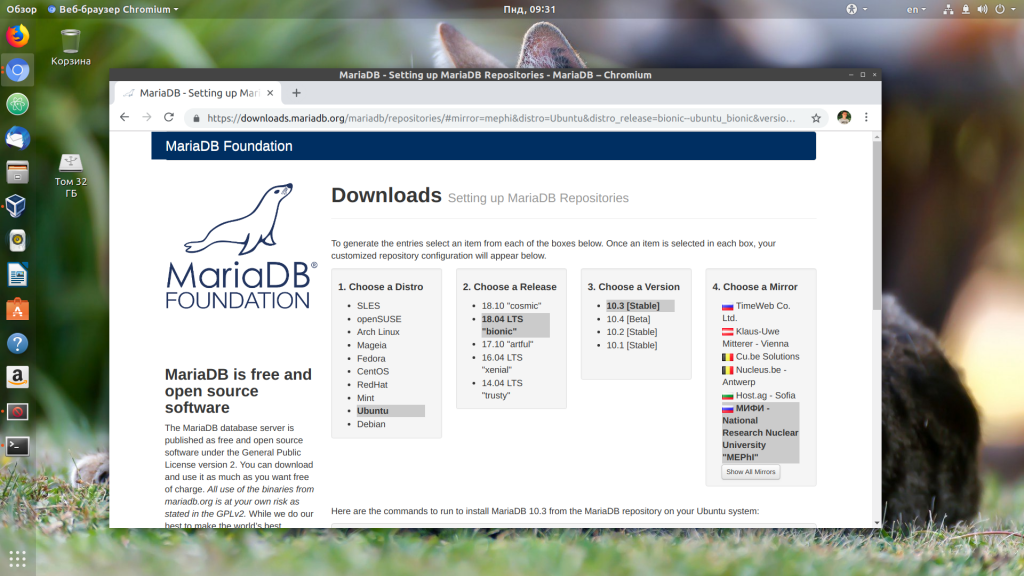This screenshot has width=1024, height=576.
Task: Pick version 10.4 [Beta]
Action: pyautogui.click(x=630, y=319)
